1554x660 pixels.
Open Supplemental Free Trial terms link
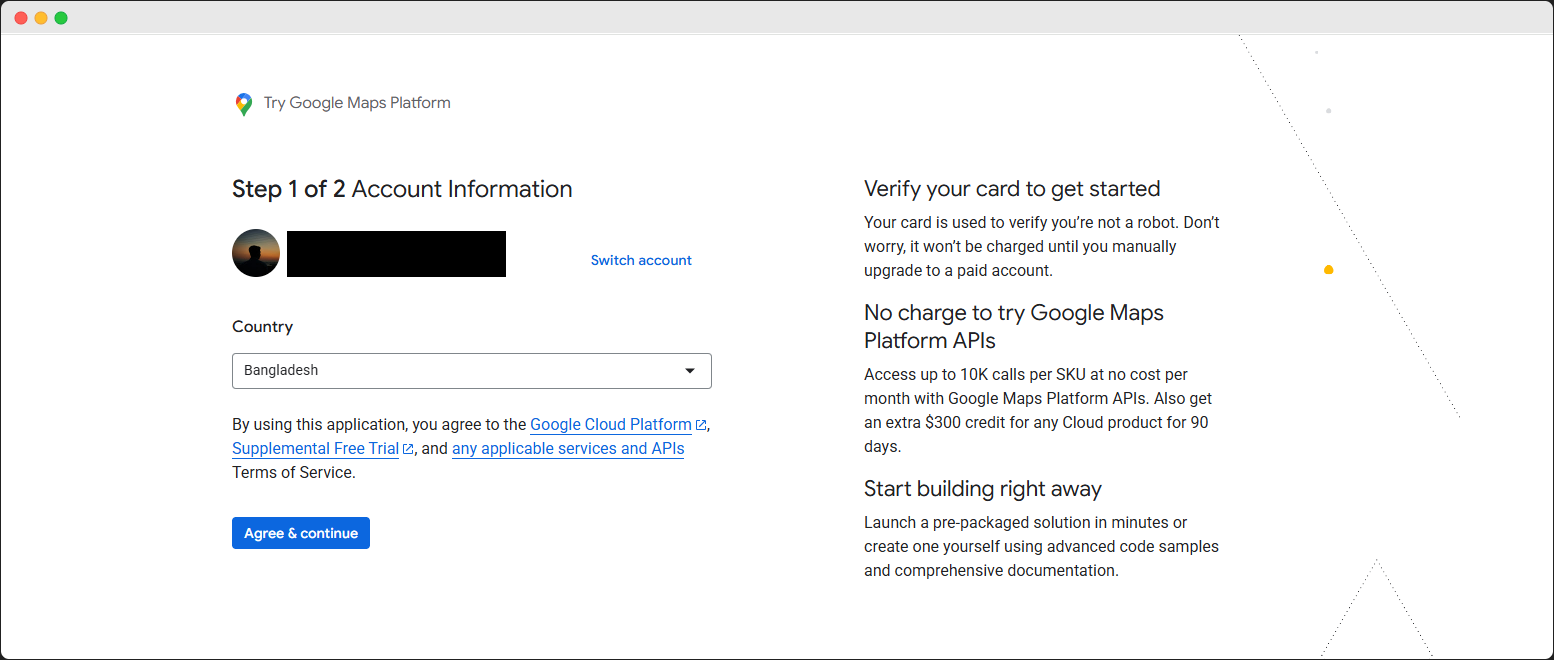point(315,448)
